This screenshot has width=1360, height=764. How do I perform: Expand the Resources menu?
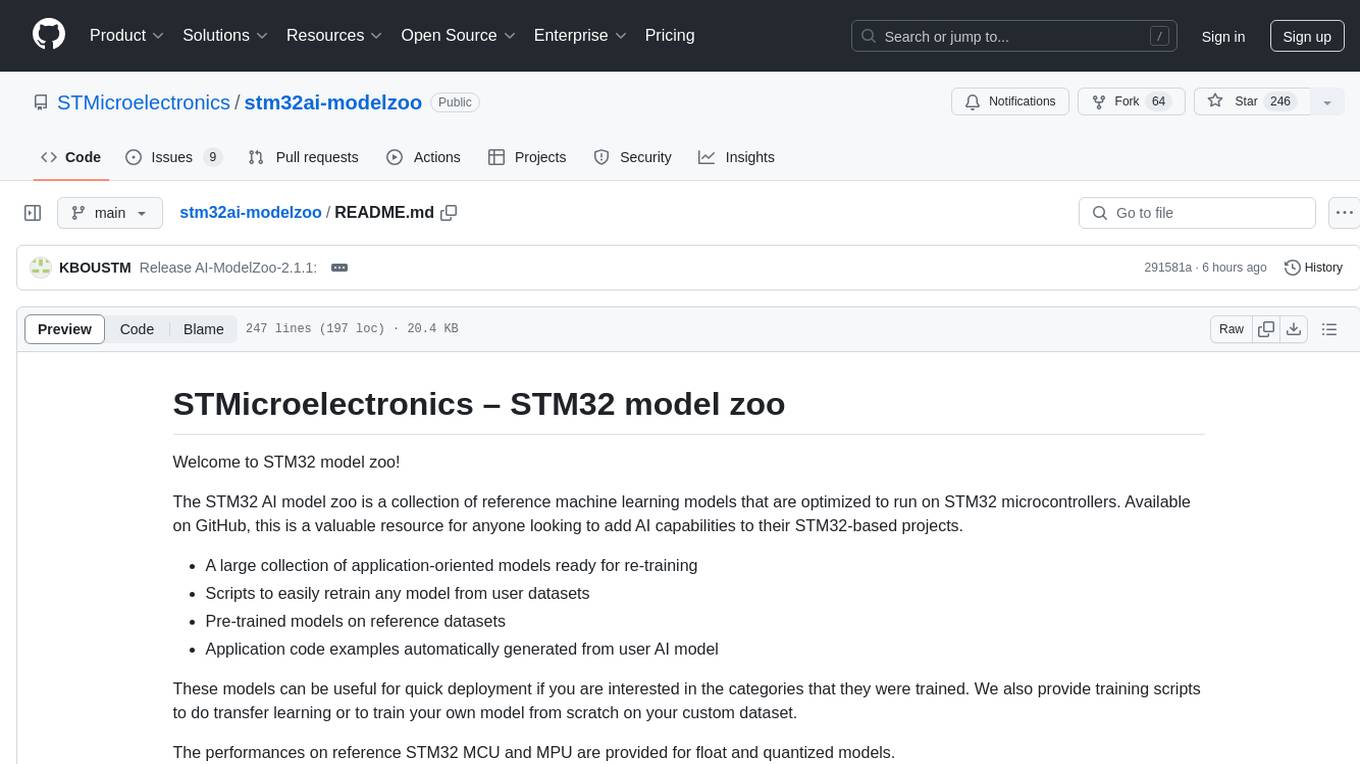click(x=334, y=35)
